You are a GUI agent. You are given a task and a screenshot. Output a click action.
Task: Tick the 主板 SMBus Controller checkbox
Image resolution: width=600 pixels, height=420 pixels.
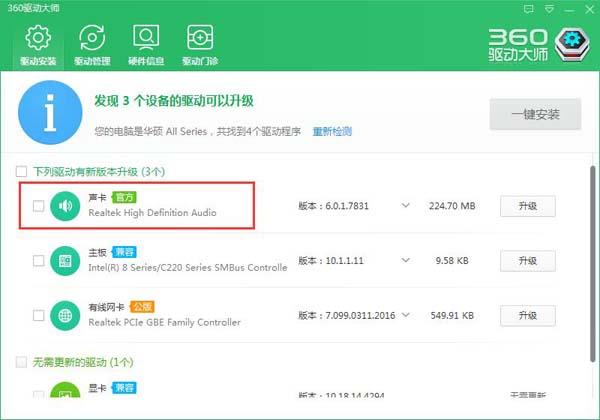pos(38,260)
